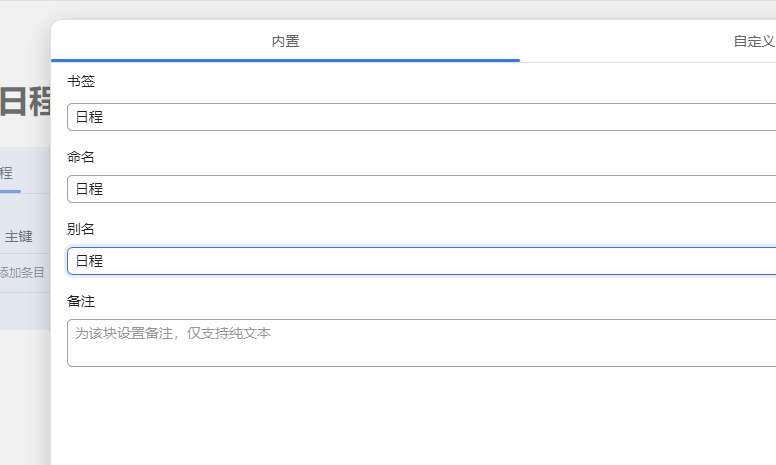This screenshot has width=776, height=465.
Task: Click the blue underline beneath 内置 tab
Action: pos(285,60)
